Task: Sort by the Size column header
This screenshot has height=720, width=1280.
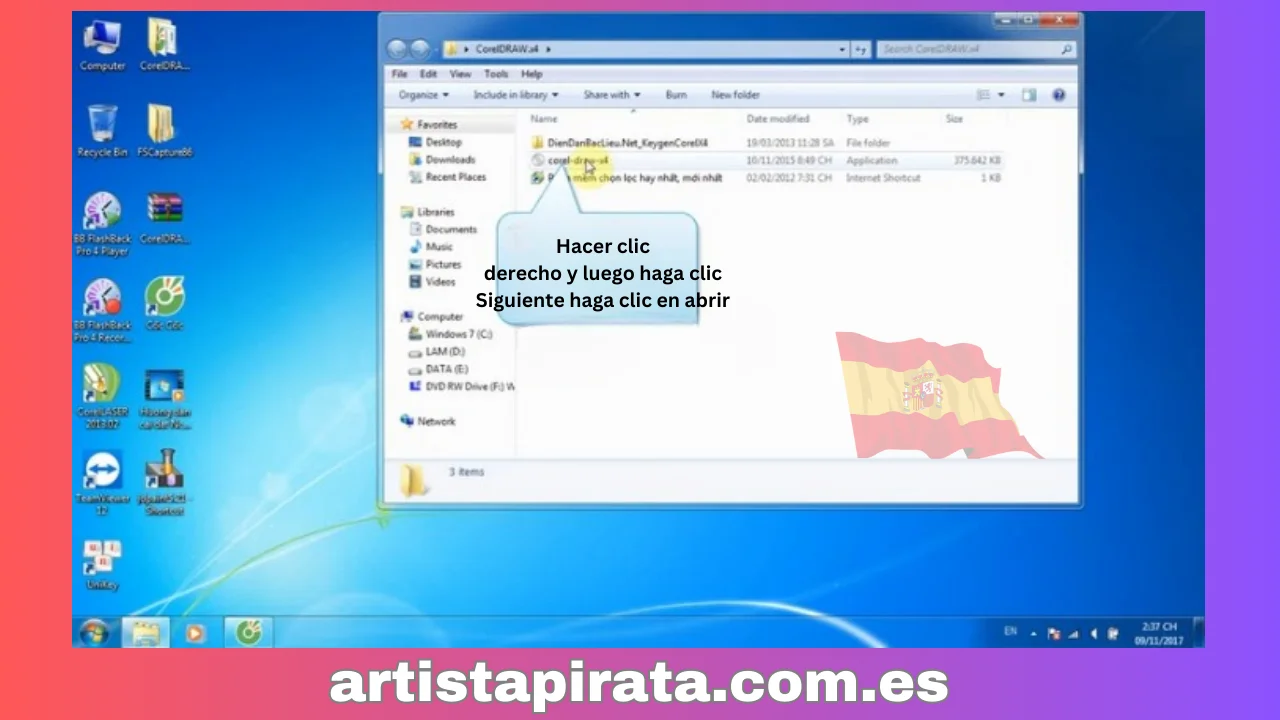Action: (x=954, y=119)
